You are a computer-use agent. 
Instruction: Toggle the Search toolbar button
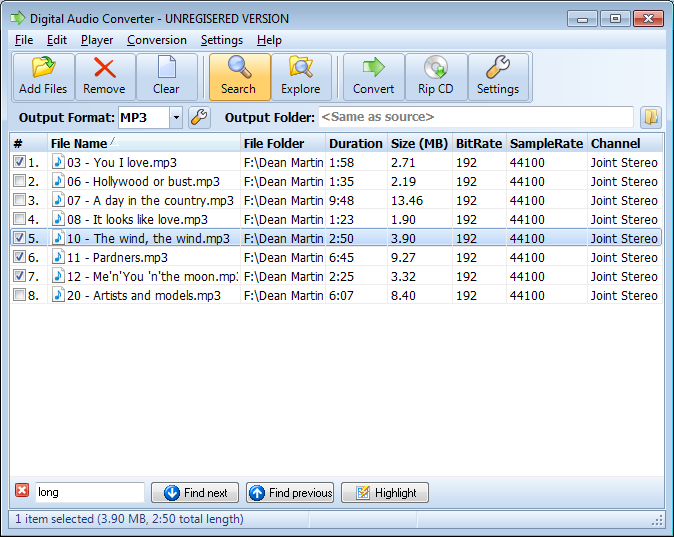[x=239, y=77]
